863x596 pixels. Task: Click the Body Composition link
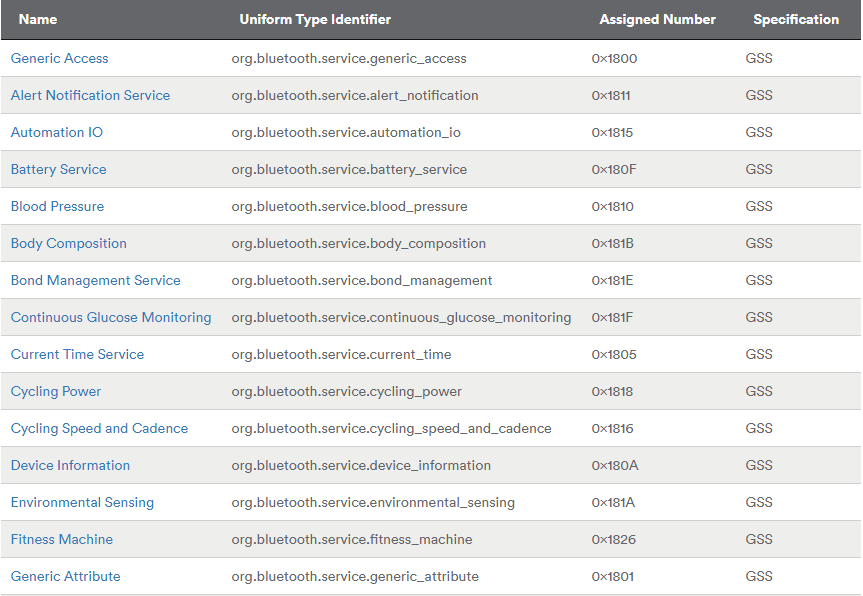click(x=68, y=243)
